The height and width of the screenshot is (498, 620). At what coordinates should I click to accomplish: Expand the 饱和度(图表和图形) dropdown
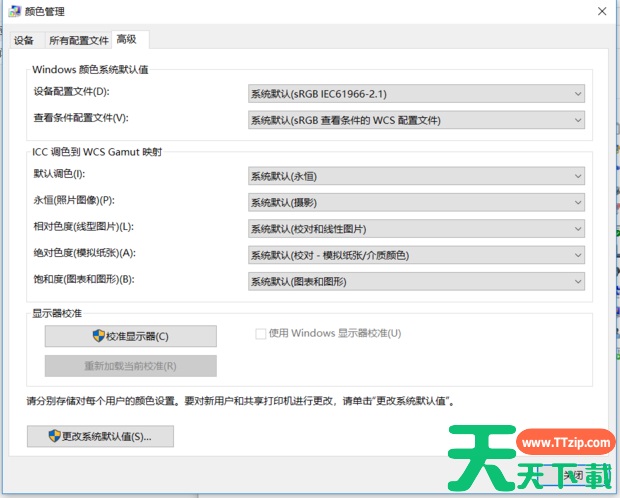pyautogui.click(x=416, y=281)
